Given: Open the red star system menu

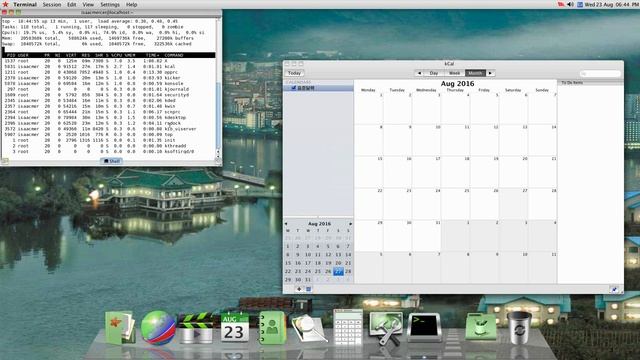Looking at the screenshot, I should coord(5,4).
